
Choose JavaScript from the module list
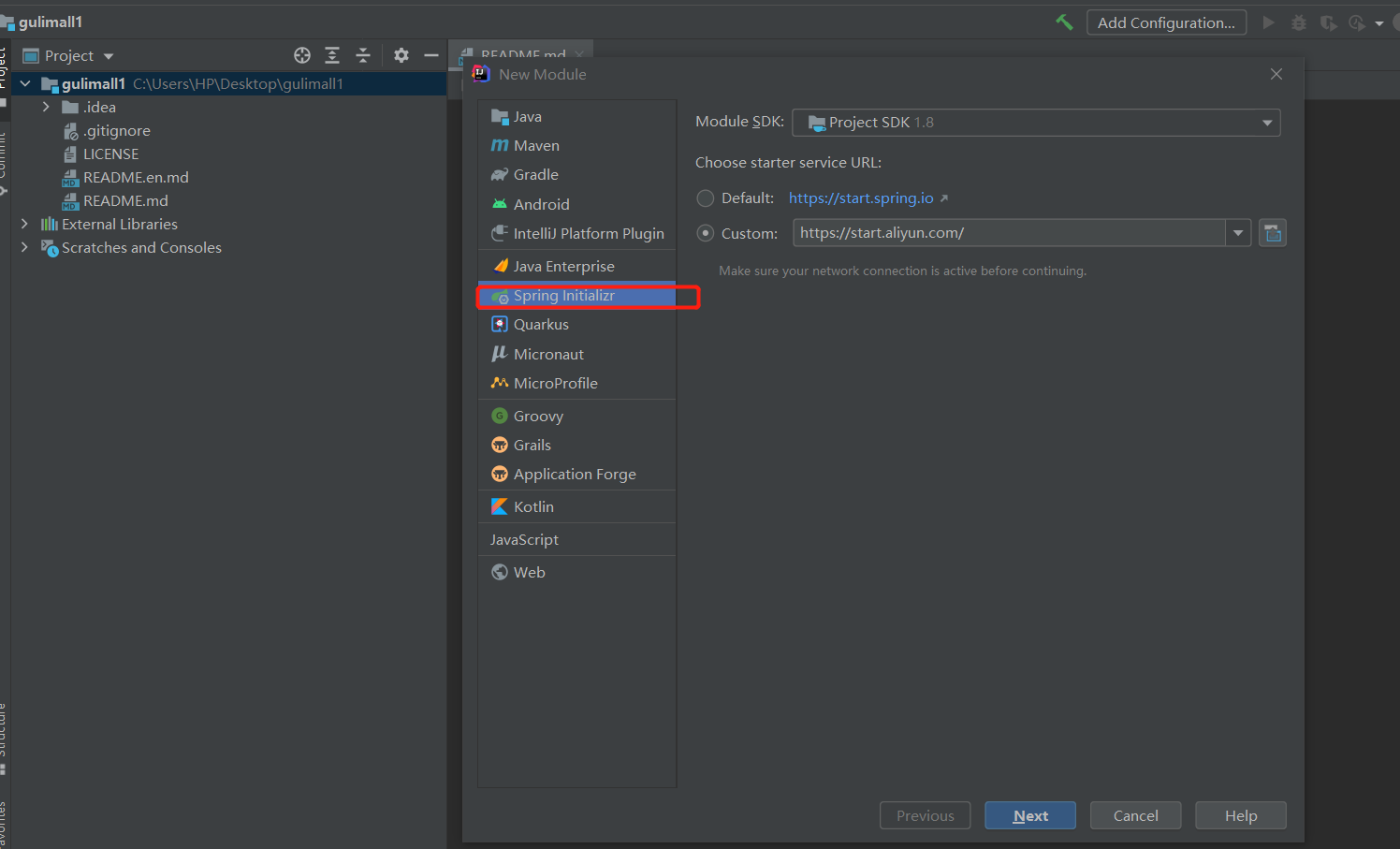pos(576,539)
